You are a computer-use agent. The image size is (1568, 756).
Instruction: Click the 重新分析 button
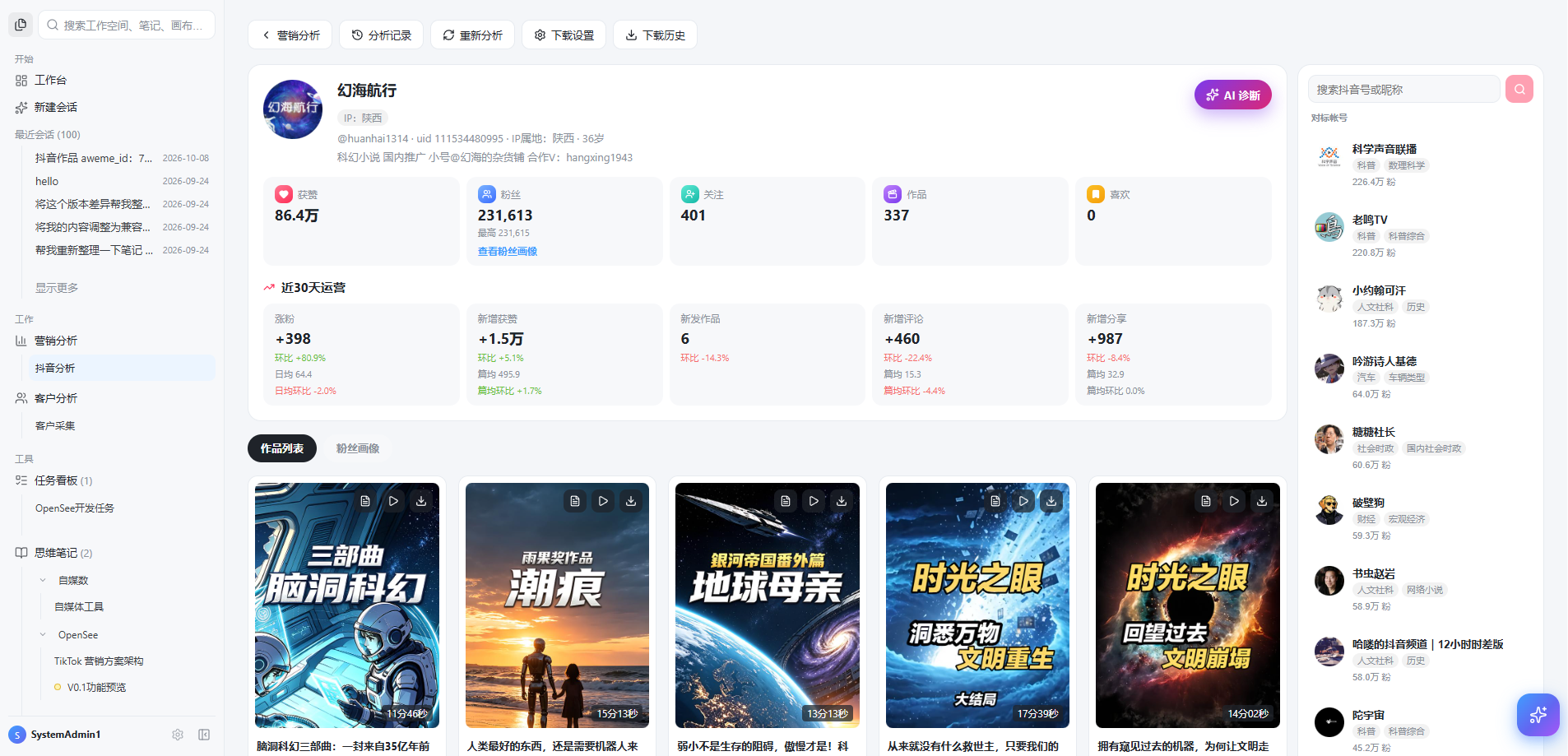pos(473,35)
